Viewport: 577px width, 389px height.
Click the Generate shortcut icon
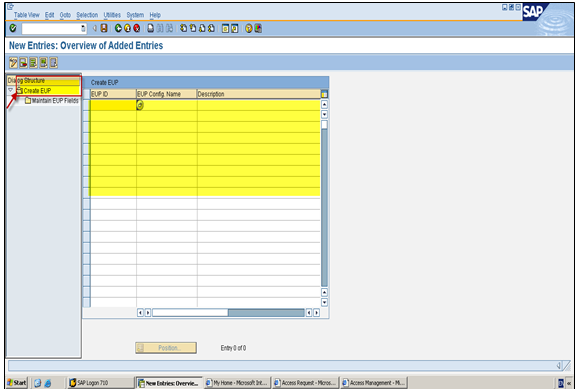coord(234,28)
